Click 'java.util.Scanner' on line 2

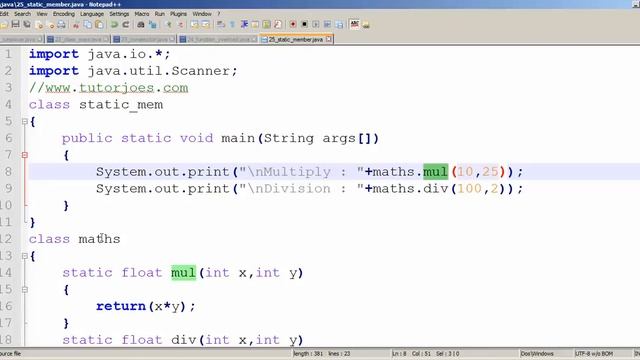pos(159,71)
